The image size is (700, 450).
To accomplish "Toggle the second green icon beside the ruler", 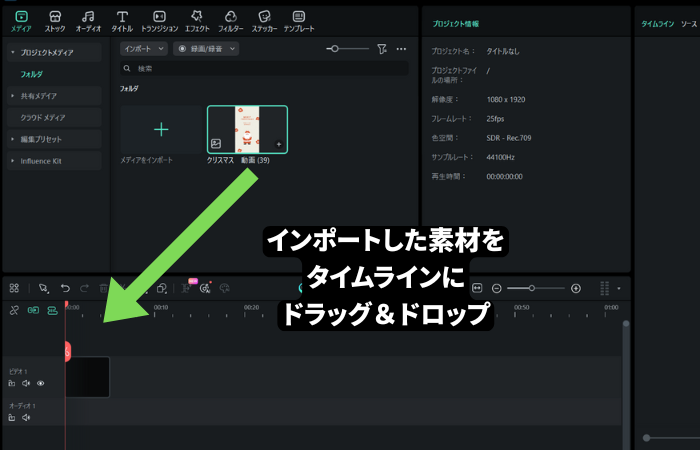I will (x=53, y=310).
